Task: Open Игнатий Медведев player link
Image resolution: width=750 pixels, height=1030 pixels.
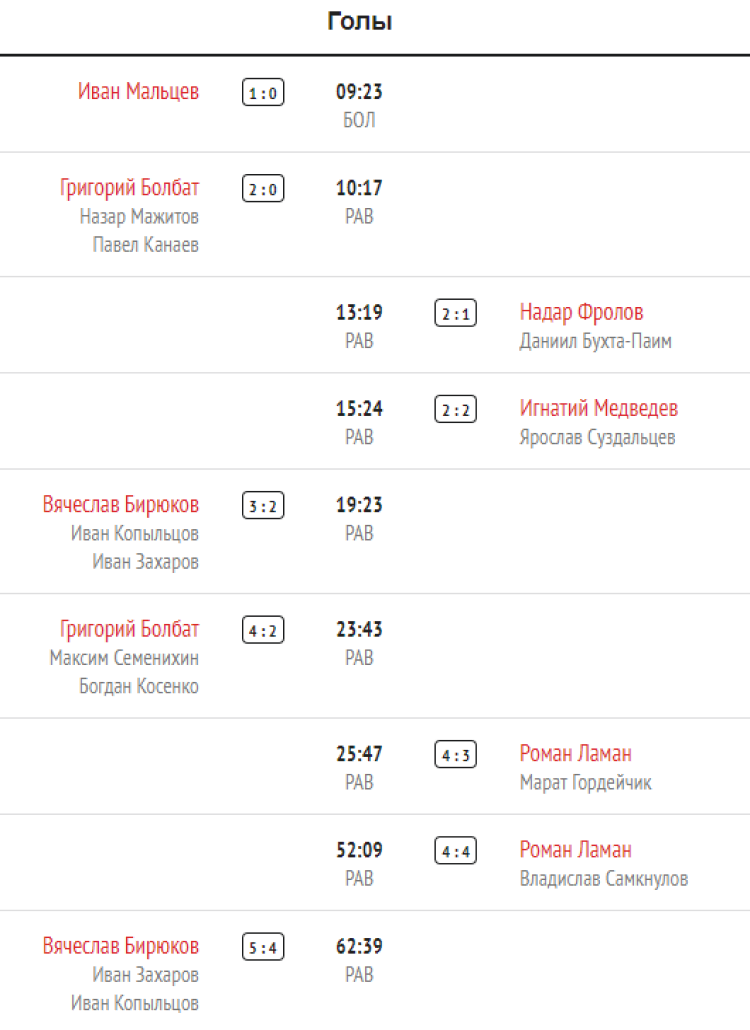Action: click(598, 409)
